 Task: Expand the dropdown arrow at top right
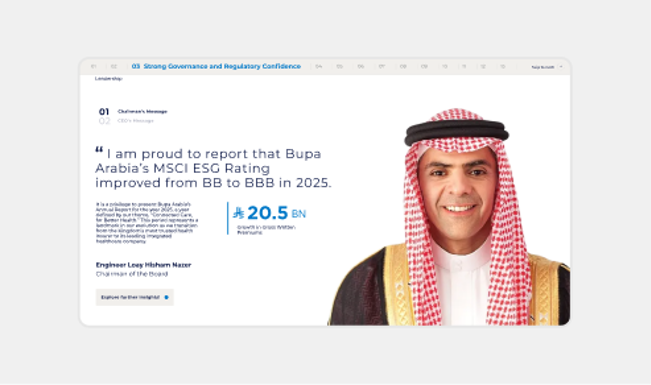[561, 66]
